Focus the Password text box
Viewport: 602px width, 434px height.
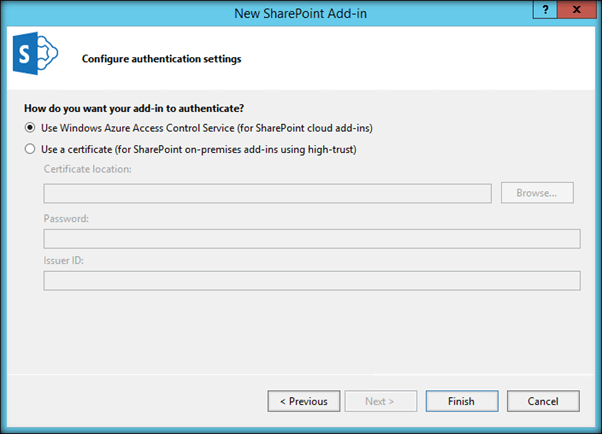pos(311,238)
